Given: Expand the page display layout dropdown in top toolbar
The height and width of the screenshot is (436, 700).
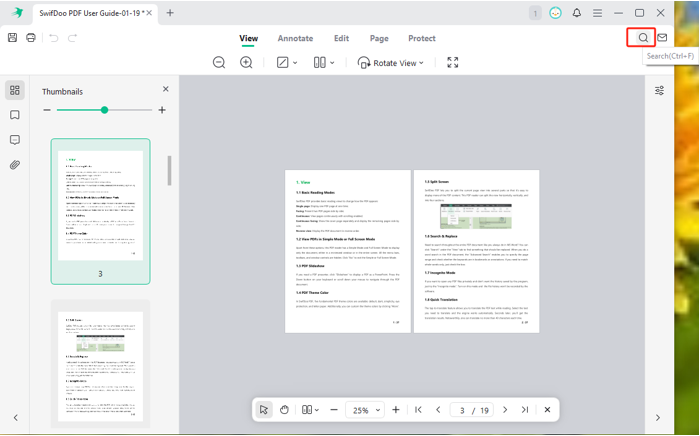Looking at the screenshot, I should (x=324, y=62).
